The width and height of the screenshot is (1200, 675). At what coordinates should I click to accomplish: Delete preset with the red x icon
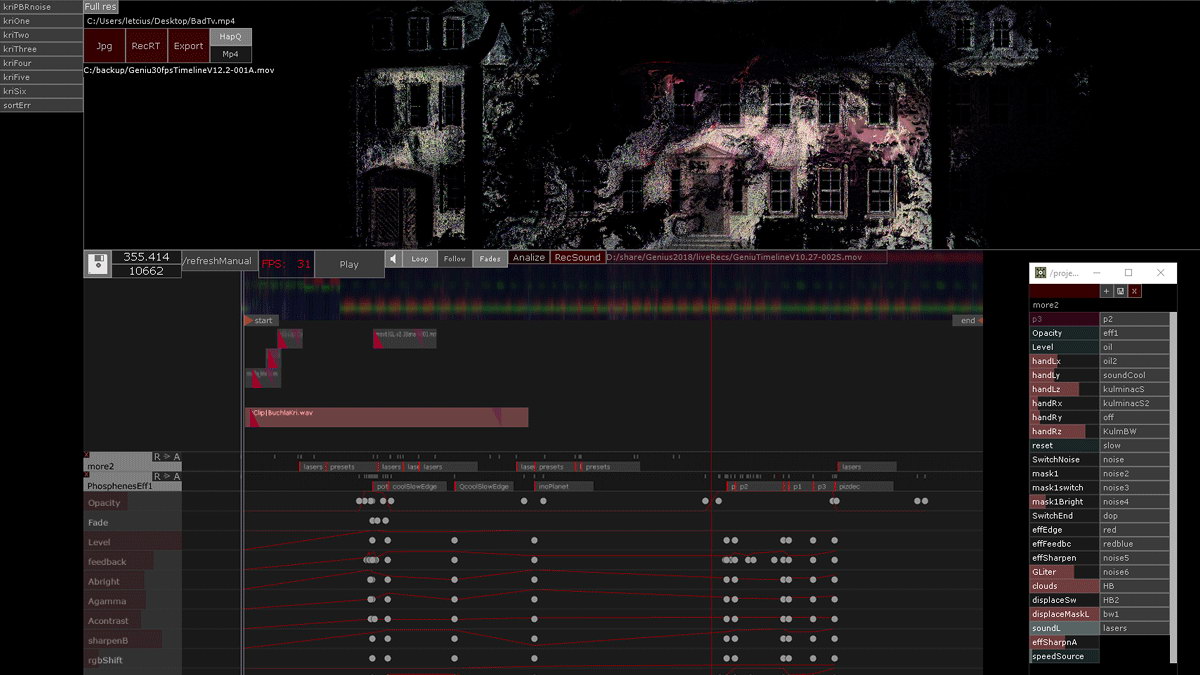[1134, 291]
